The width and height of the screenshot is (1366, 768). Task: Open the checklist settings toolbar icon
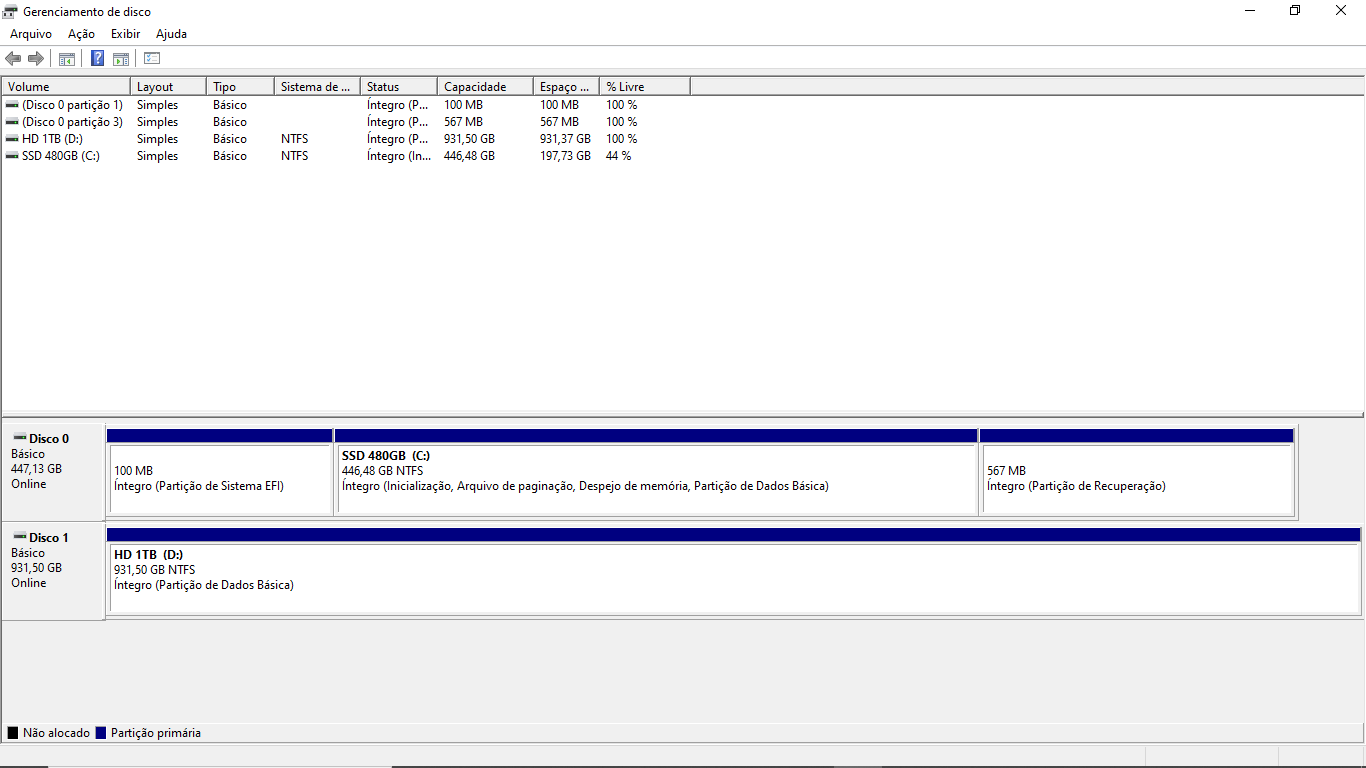(152, 59)
